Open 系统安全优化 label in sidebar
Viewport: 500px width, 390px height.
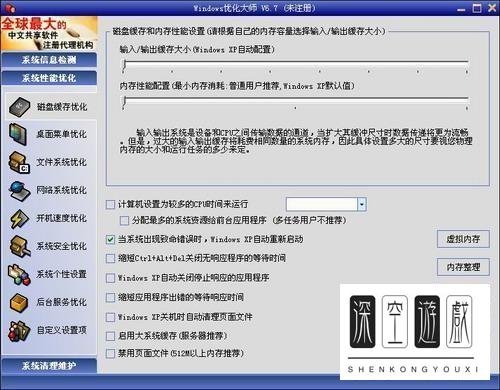62,246
